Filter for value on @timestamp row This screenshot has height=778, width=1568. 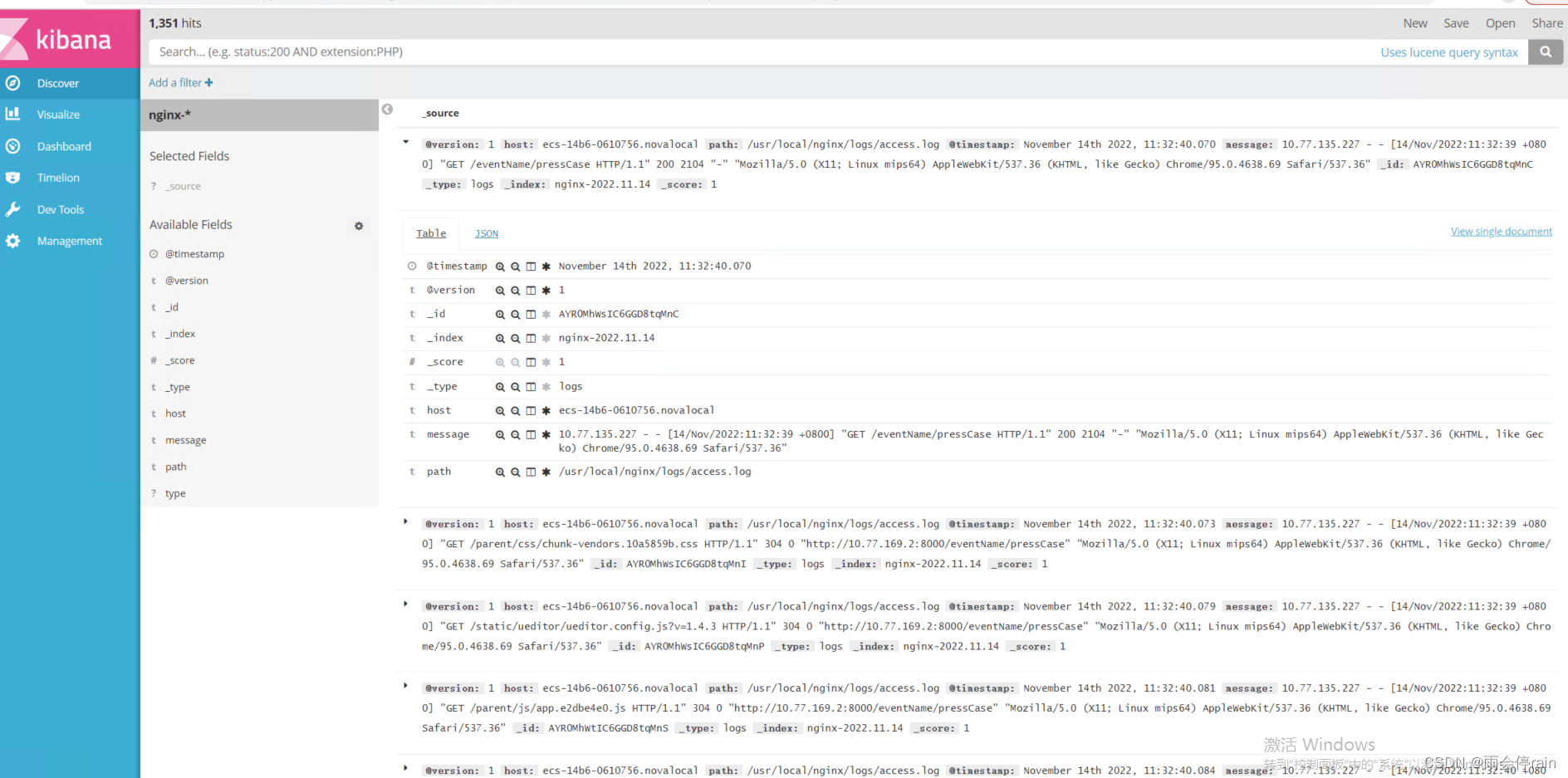(500, 267)
